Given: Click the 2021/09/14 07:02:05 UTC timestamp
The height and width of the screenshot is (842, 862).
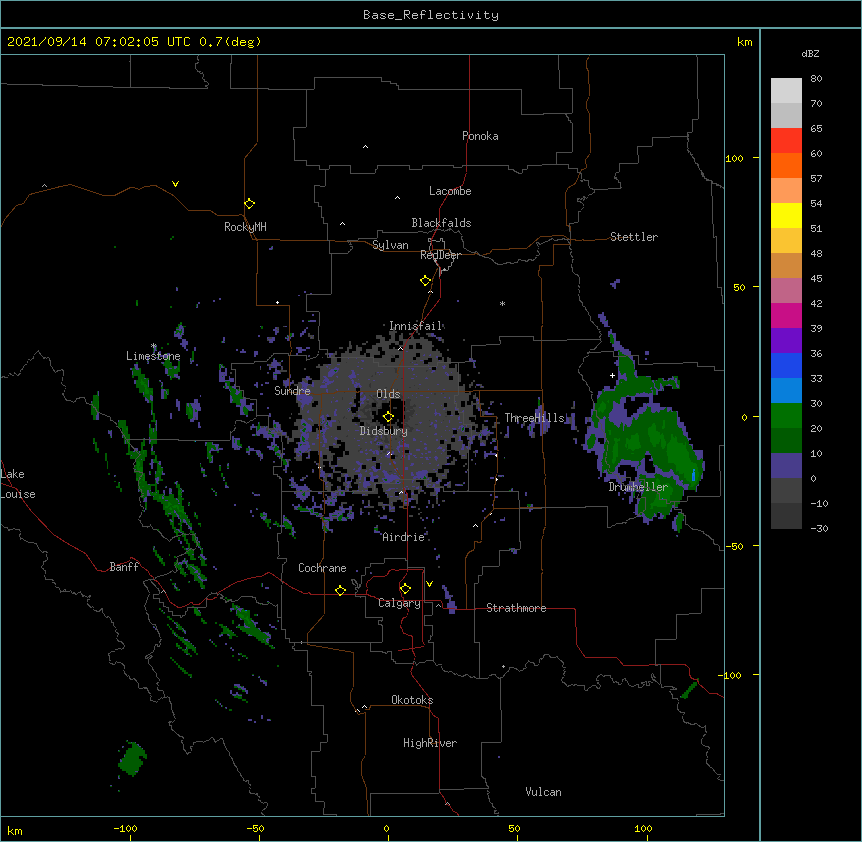Looking at the screenshot, I should (134, 42).
